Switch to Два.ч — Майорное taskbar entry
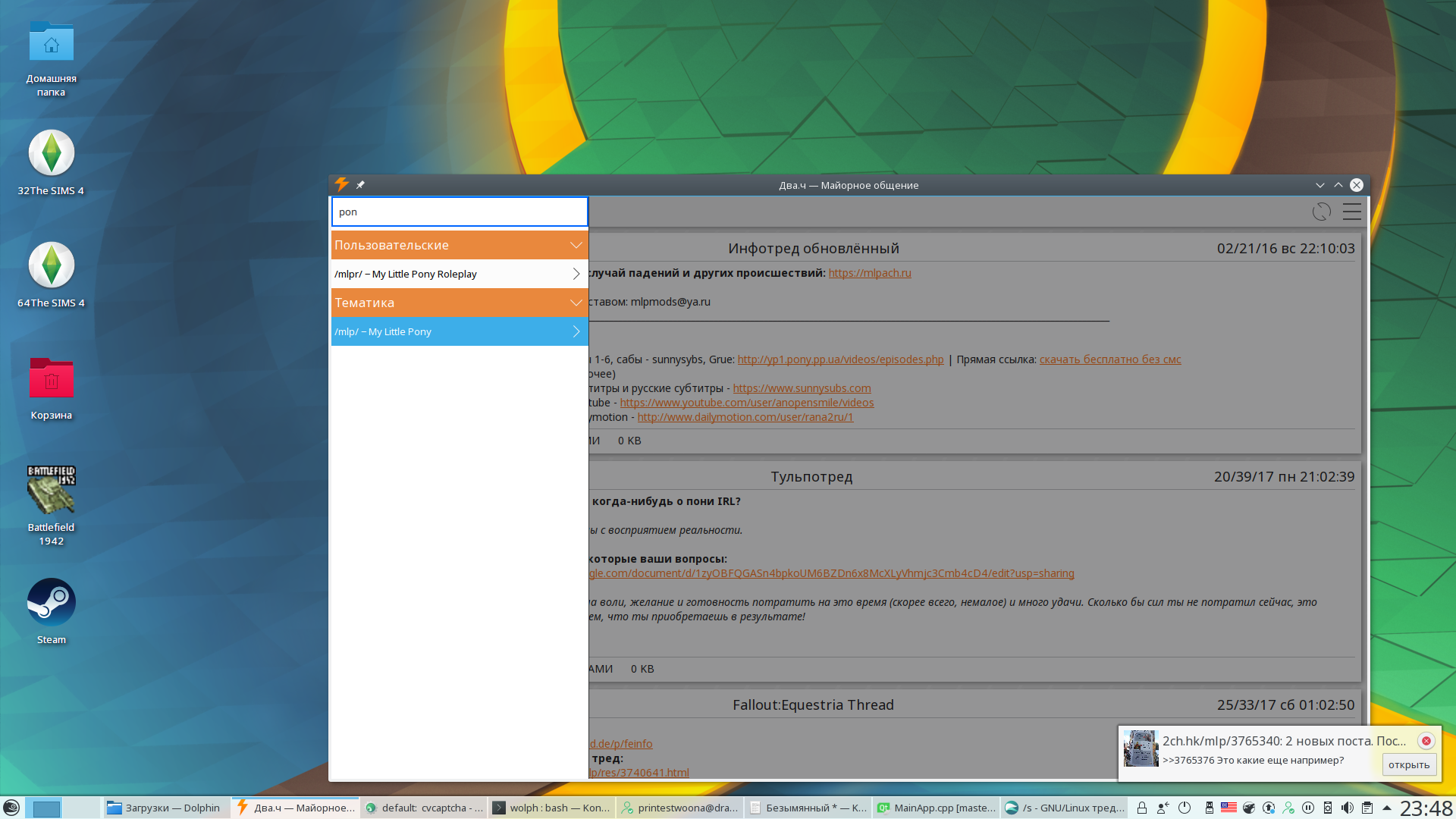Screen dimensions: 1456x819 [x=296, y=808]
